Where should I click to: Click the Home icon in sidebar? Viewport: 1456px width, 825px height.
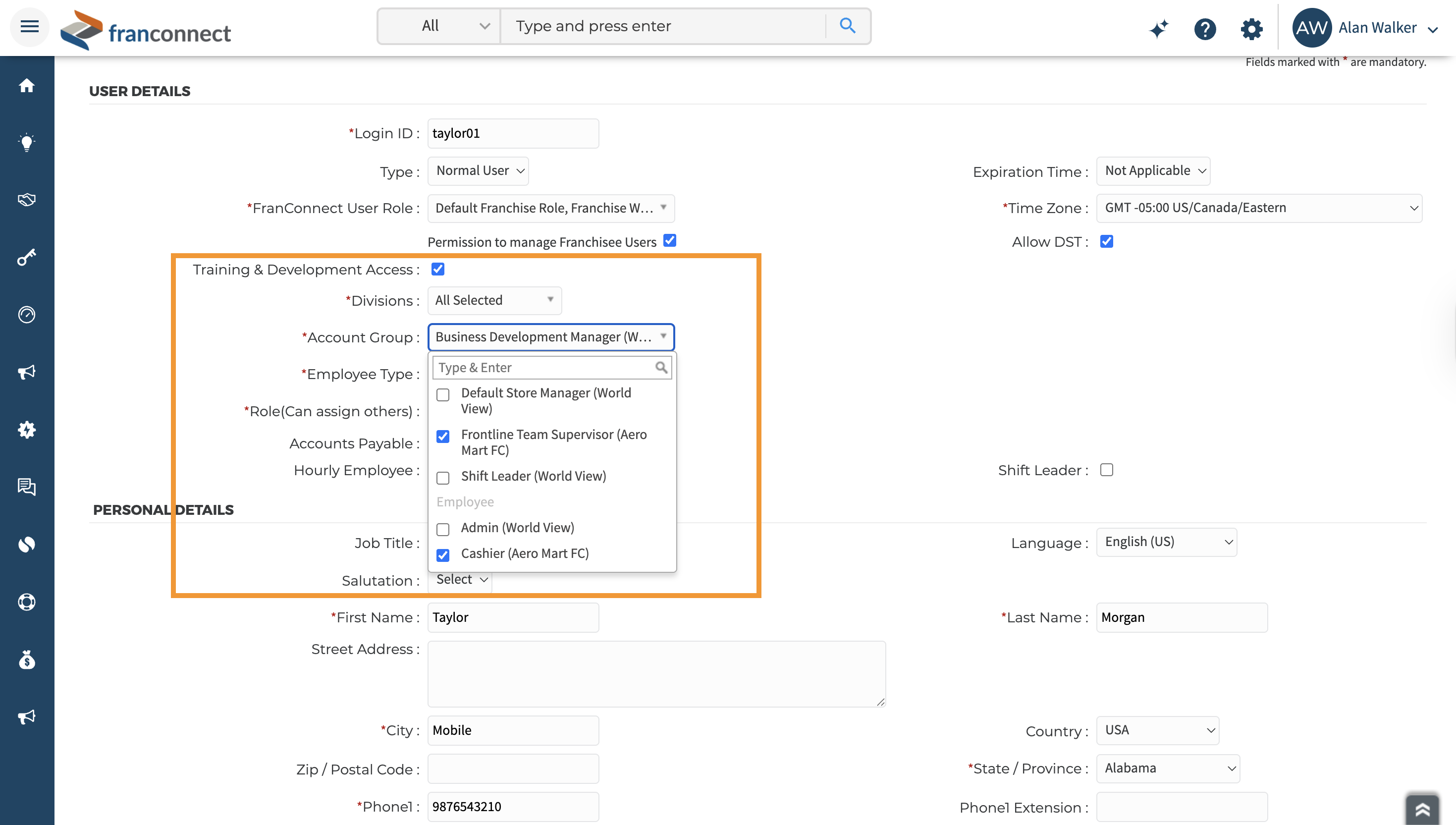pyautogui.click(x=27, y=86)
